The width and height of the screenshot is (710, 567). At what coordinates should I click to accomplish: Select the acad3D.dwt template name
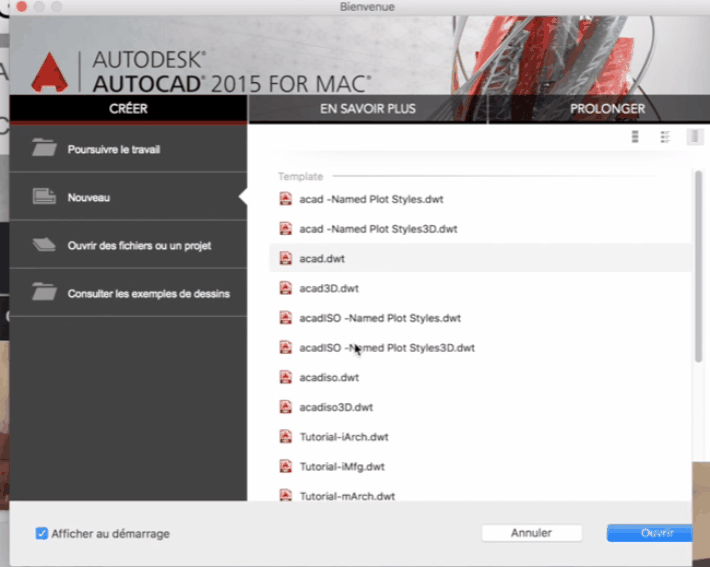(x=329, y=288)
